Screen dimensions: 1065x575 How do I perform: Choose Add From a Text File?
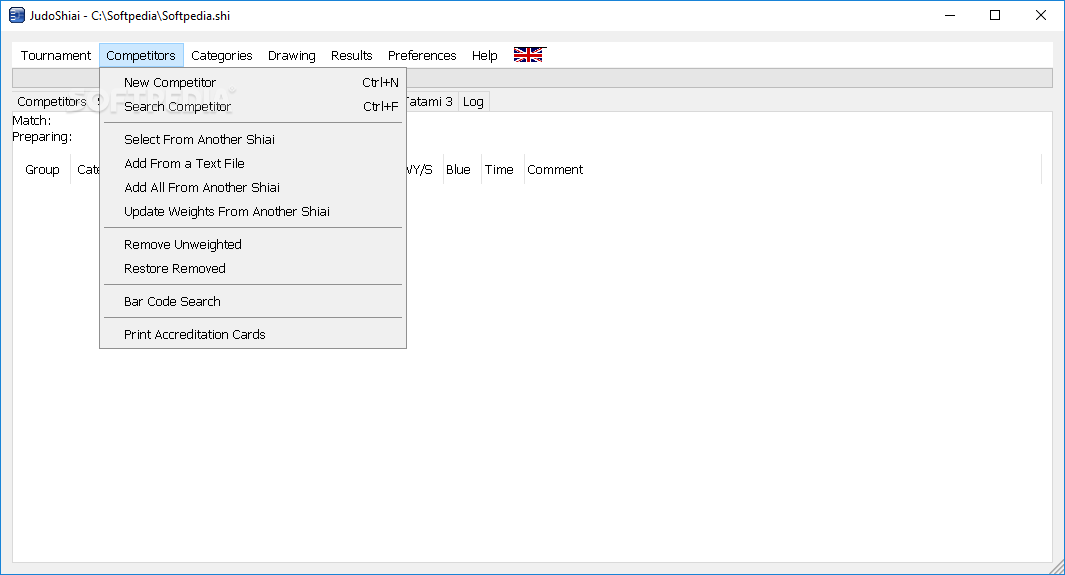[x=253, y=164]
